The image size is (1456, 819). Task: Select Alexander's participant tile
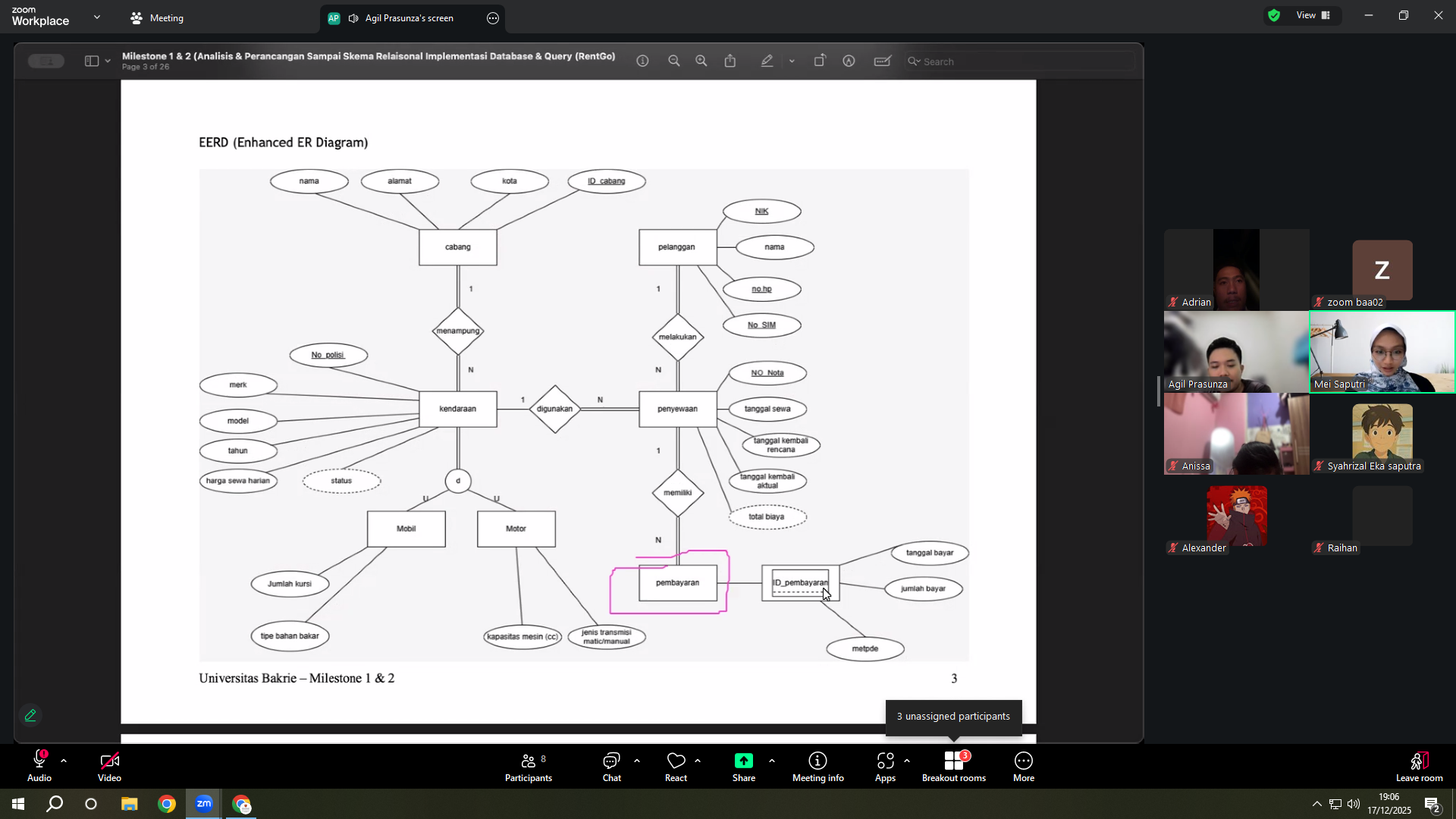pyautogui.click(x=1236, y=515)
